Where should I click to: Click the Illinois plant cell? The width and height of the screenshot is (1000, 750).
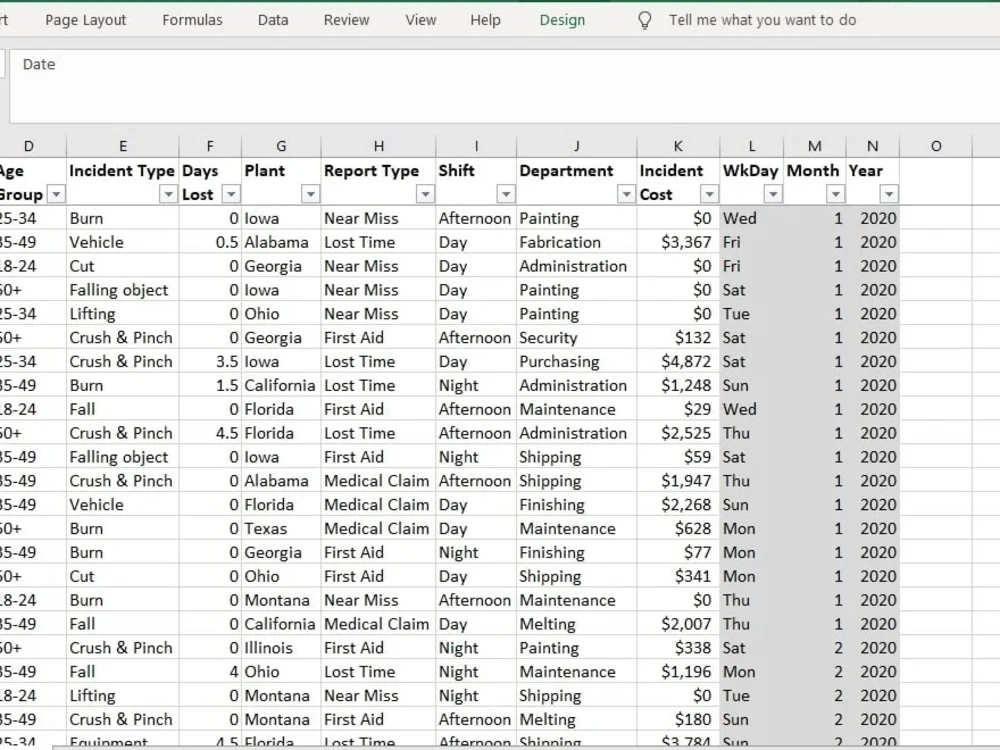(x=281, y=648)
